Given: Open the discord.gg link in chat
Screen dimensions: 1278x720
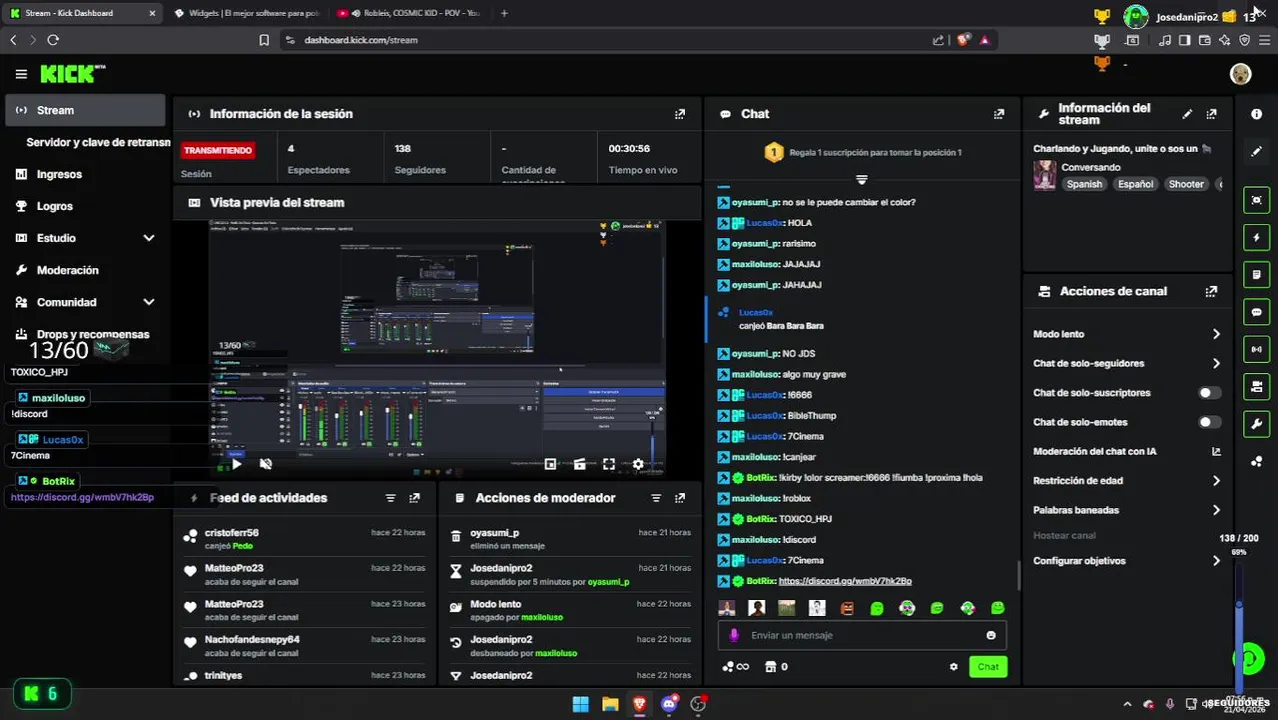Looking at the screenshot, I should tap(845, 581).
